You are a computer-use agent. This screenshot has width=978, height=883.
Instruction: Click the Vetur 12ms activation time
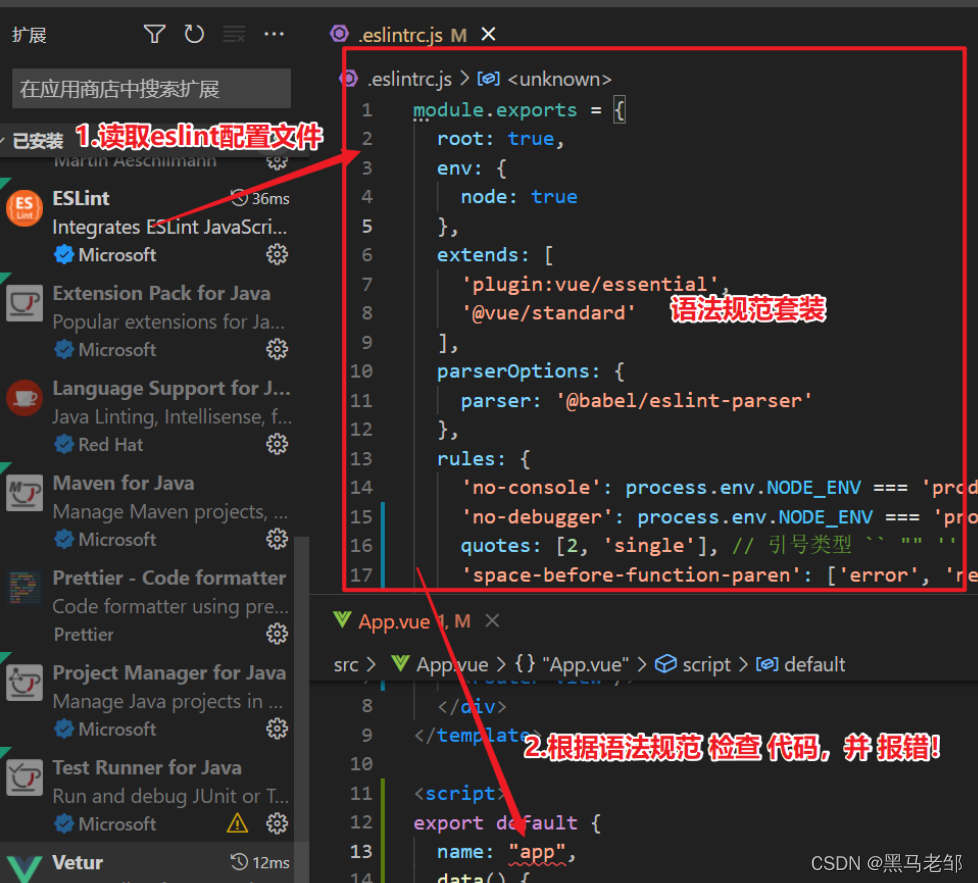click(260, 862)
